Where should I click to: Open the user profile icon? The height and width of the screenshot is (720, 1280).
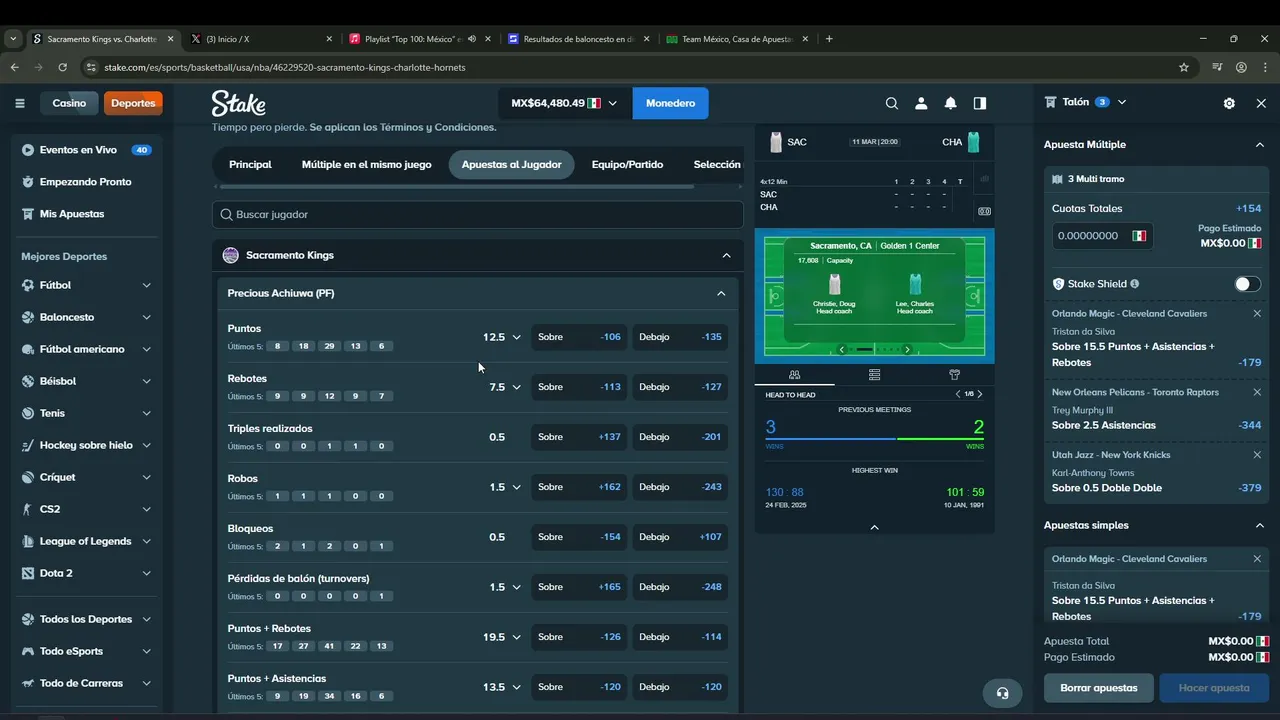[921, 103]
